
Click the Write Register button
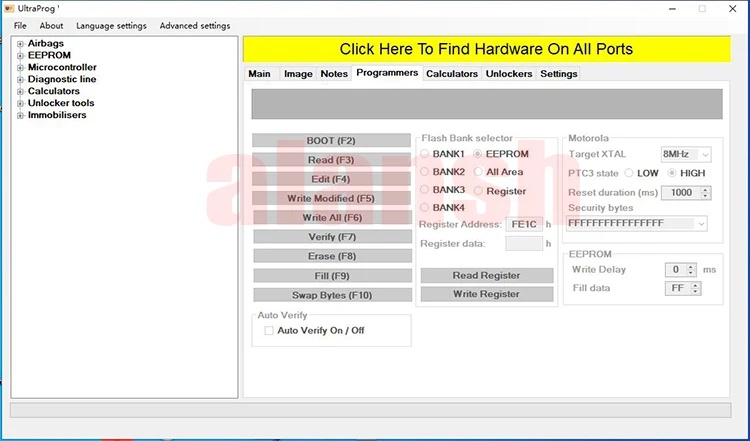[486, 294]
